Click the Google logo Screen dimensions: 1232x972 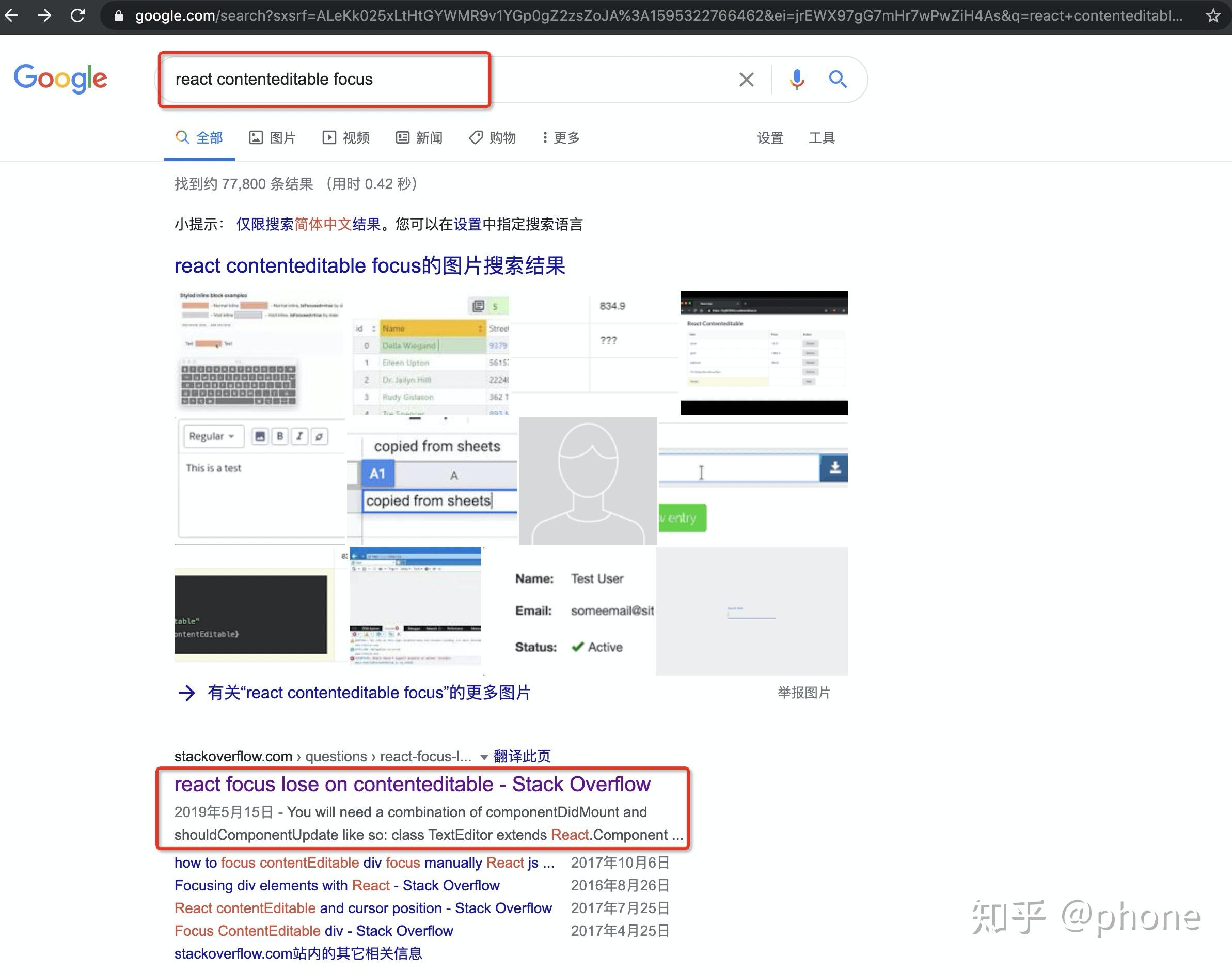61,79
